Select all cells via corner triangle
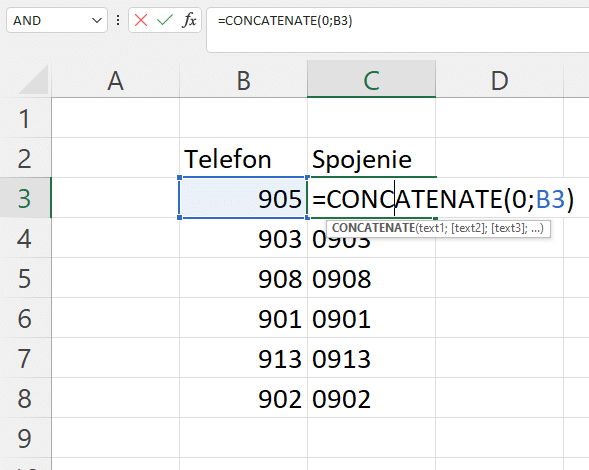The height and width of the screenshot is (470, 589). point(34,79)
